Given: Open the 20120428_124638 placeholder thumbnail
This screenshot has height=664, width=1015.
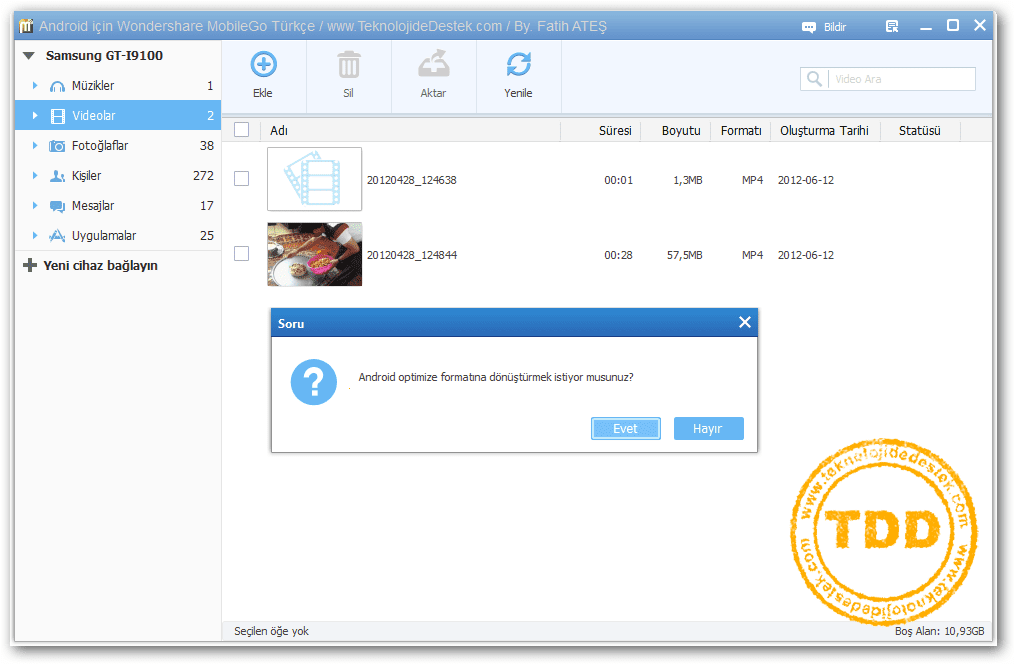Looking at the screenshot, I should tap(315, 179).
